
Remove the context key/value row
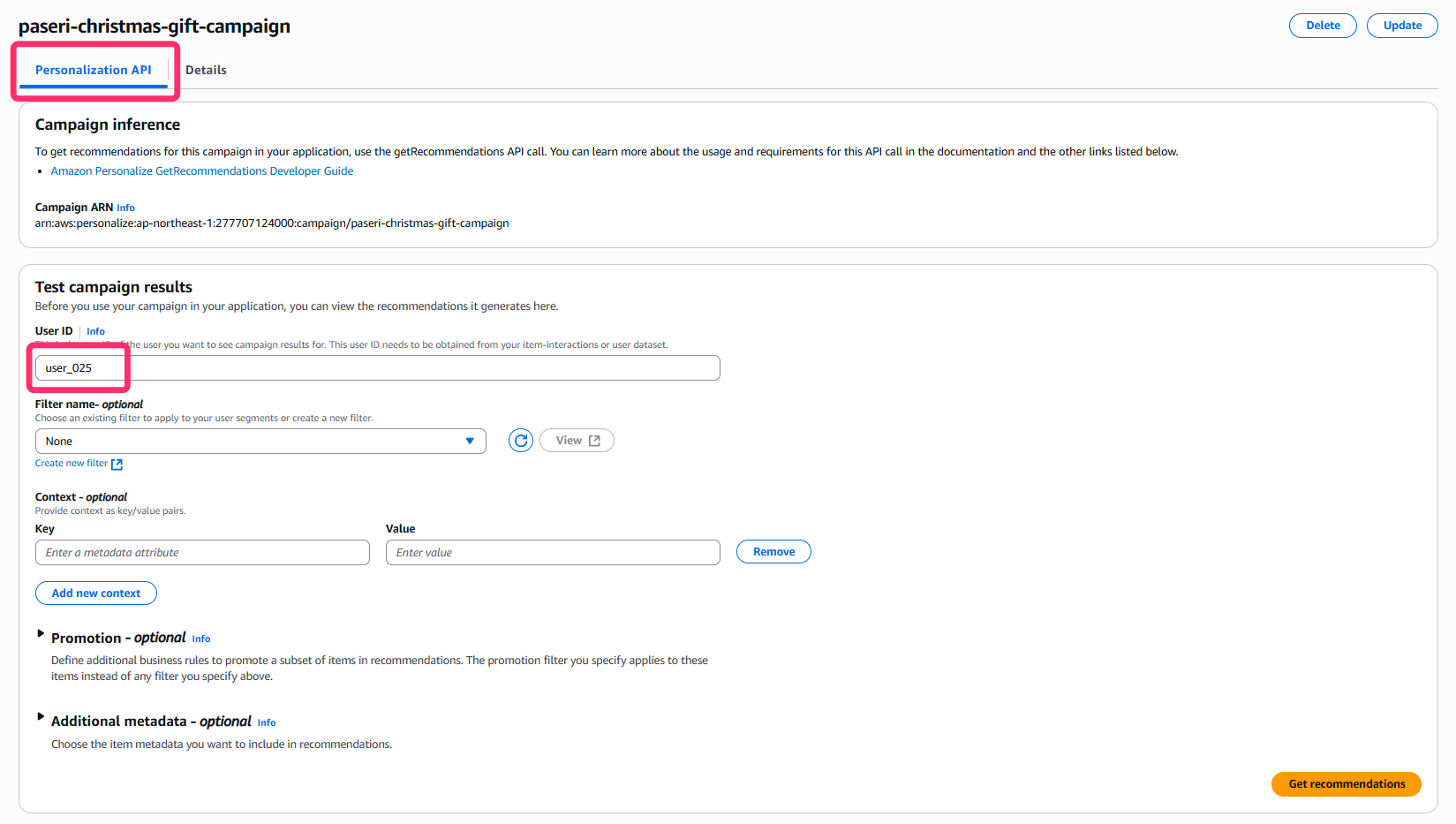click(x=773, y=552)
